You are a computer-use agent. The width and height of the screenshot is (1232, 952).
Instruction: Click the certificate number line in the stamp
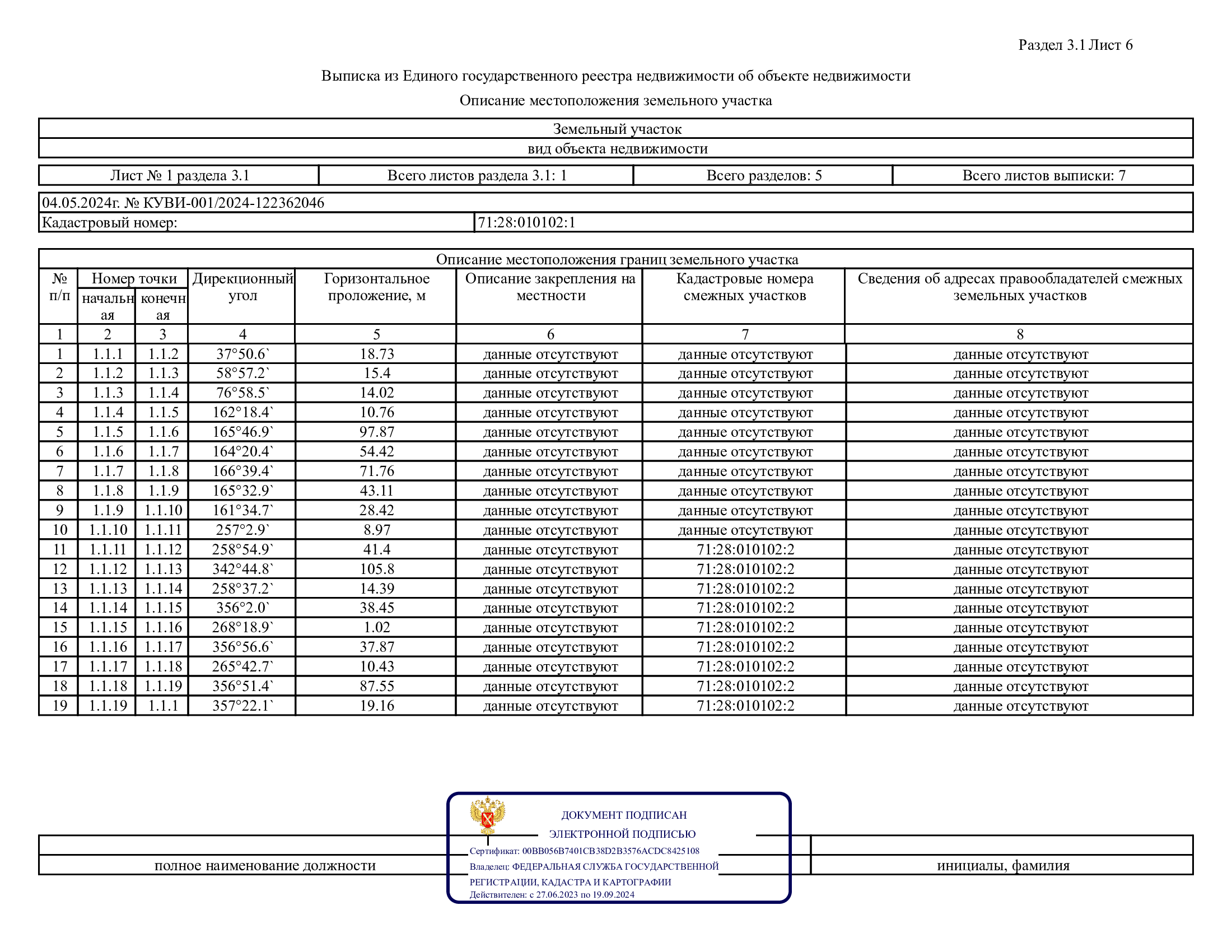[584, 851]
